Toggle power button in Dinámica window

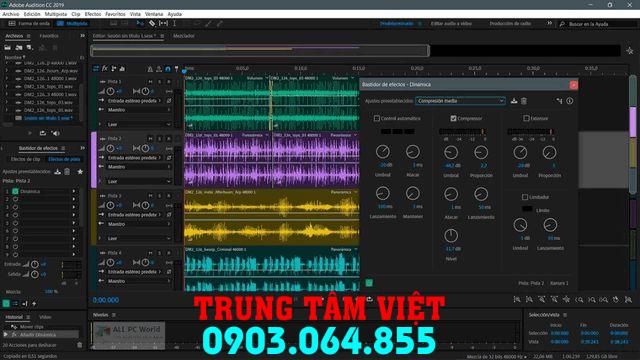369,282
